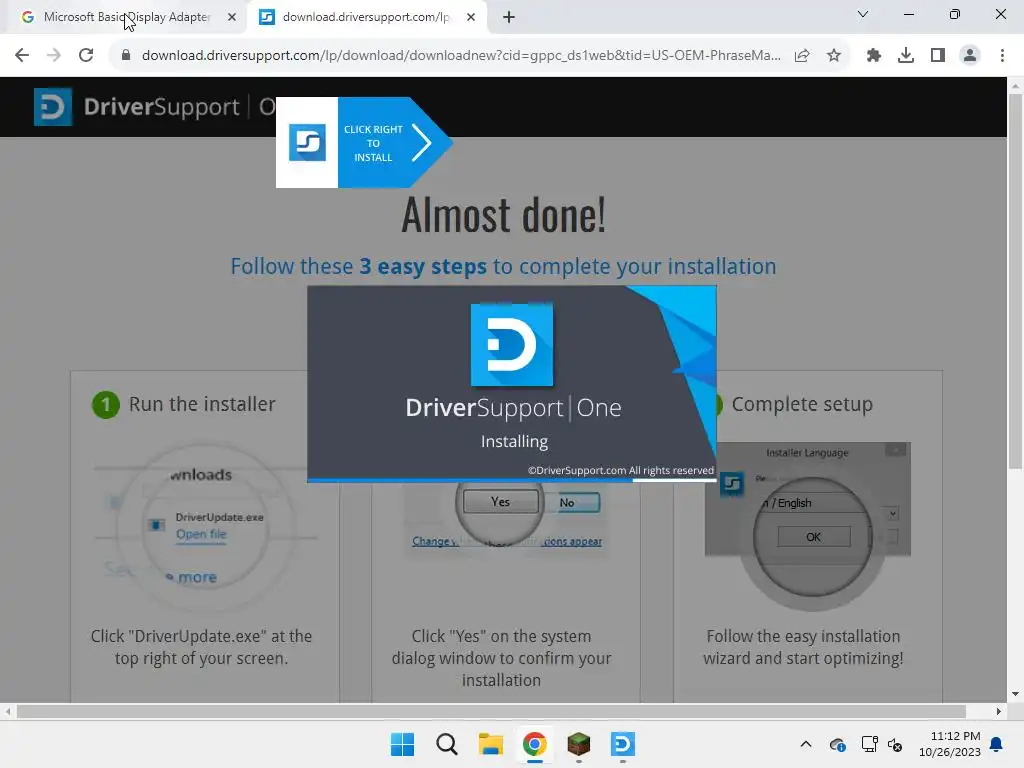1024x768 pixels.
Task: Click the DriverSupport taskbar icon
Action: [622, 744]
